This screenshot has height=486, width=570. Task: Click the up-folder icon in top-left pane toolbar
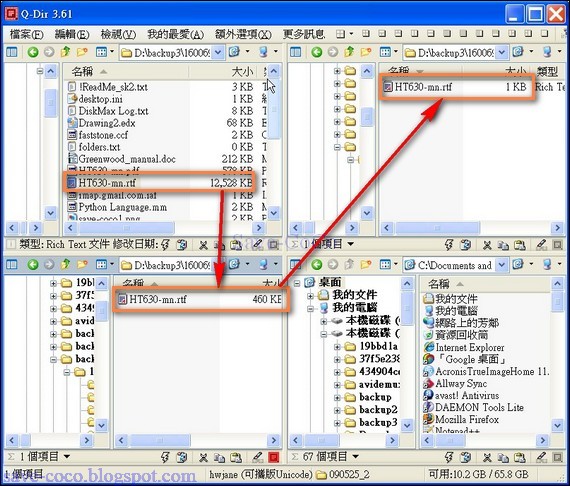point(65,52)
